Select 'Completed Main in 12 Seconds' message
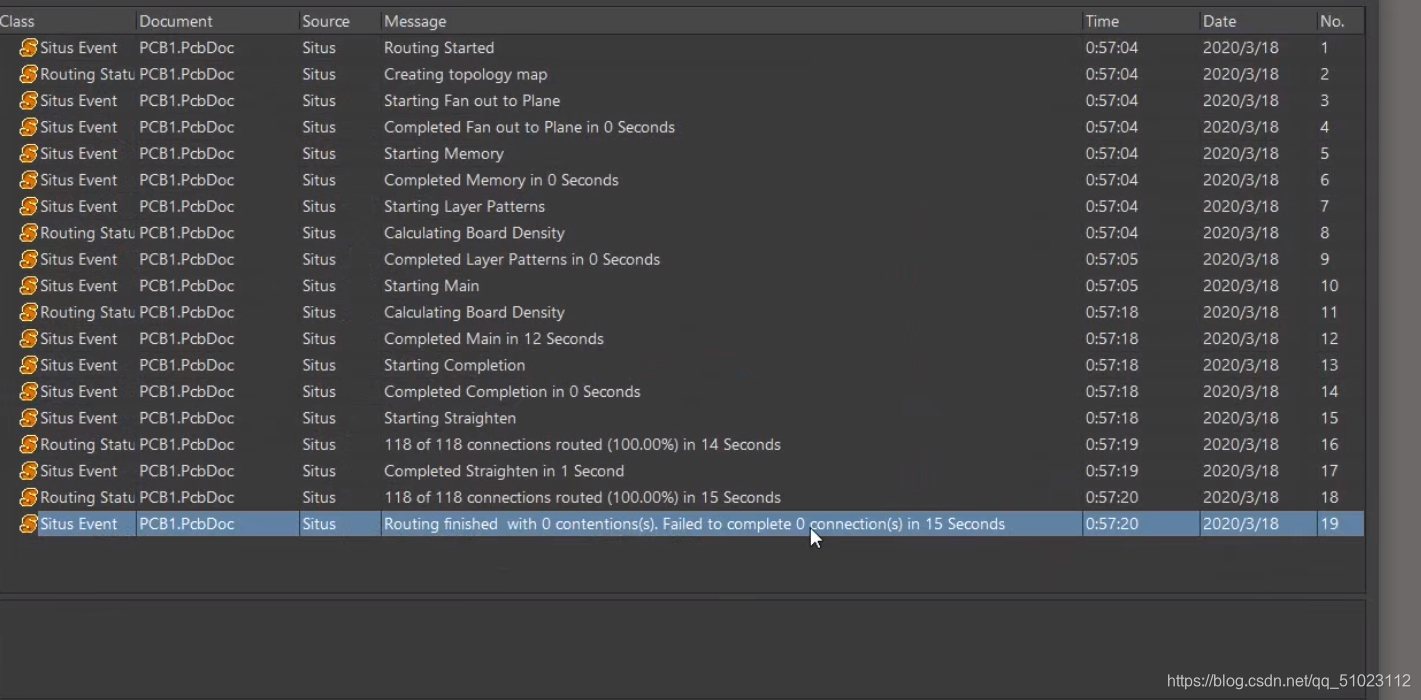The width and height of the screenshot is (1421, 700). 494,339
